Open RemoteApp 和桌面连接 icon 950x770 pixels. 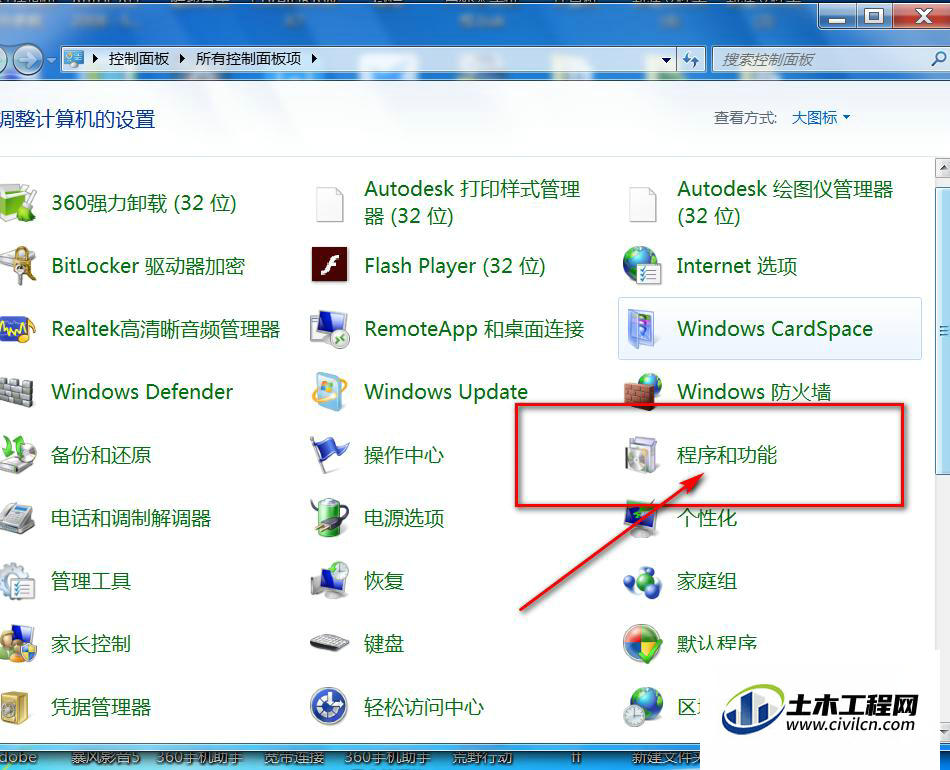click(x=330, y=330)
